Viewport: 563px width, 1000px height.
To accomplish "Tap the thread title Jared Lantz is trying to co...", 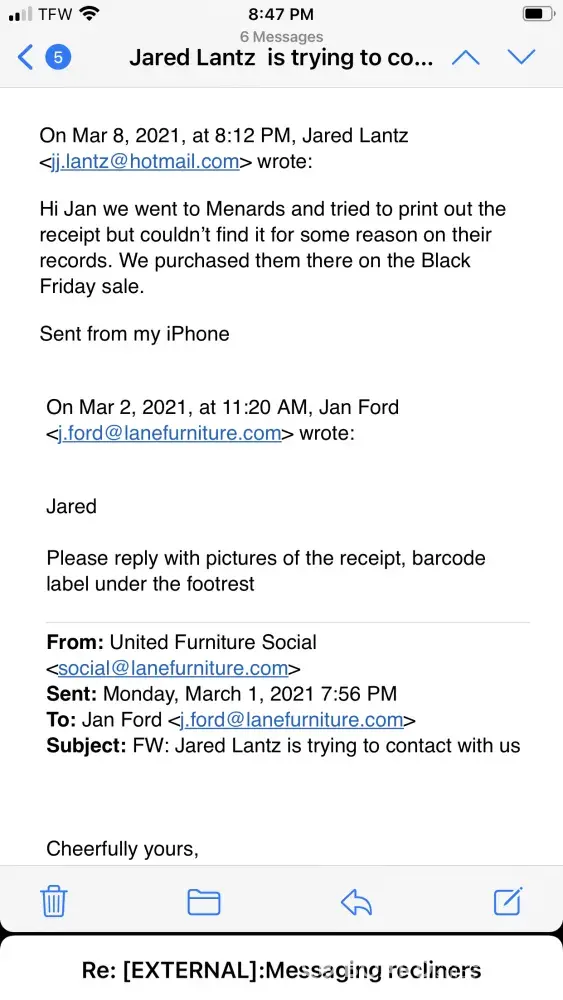I will tap(281, 58).
